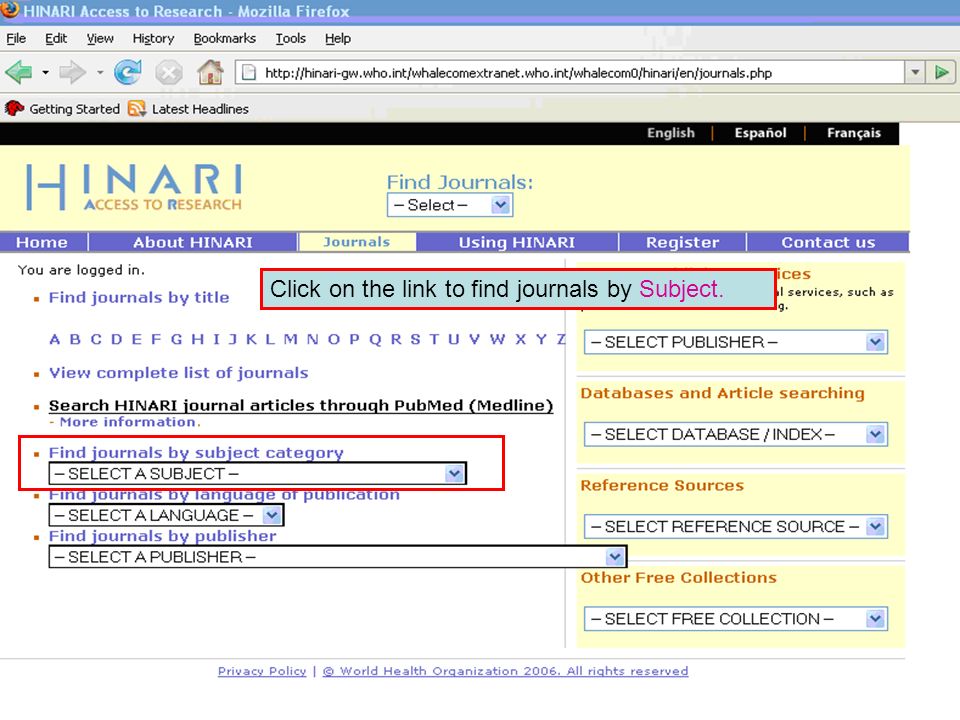Image resolution: width=960 pixels, height=720 pixels.
Task: Browse journals starting with letter Q
Action: [x=375, y=339]
